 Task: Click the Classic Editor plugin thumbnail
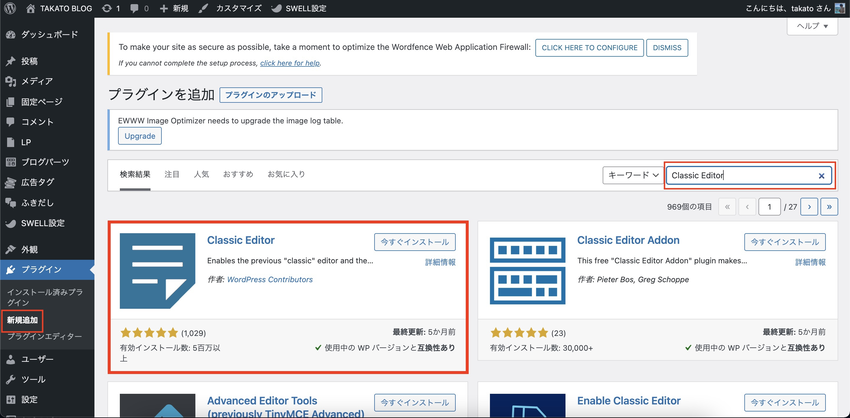pos(157,271)
